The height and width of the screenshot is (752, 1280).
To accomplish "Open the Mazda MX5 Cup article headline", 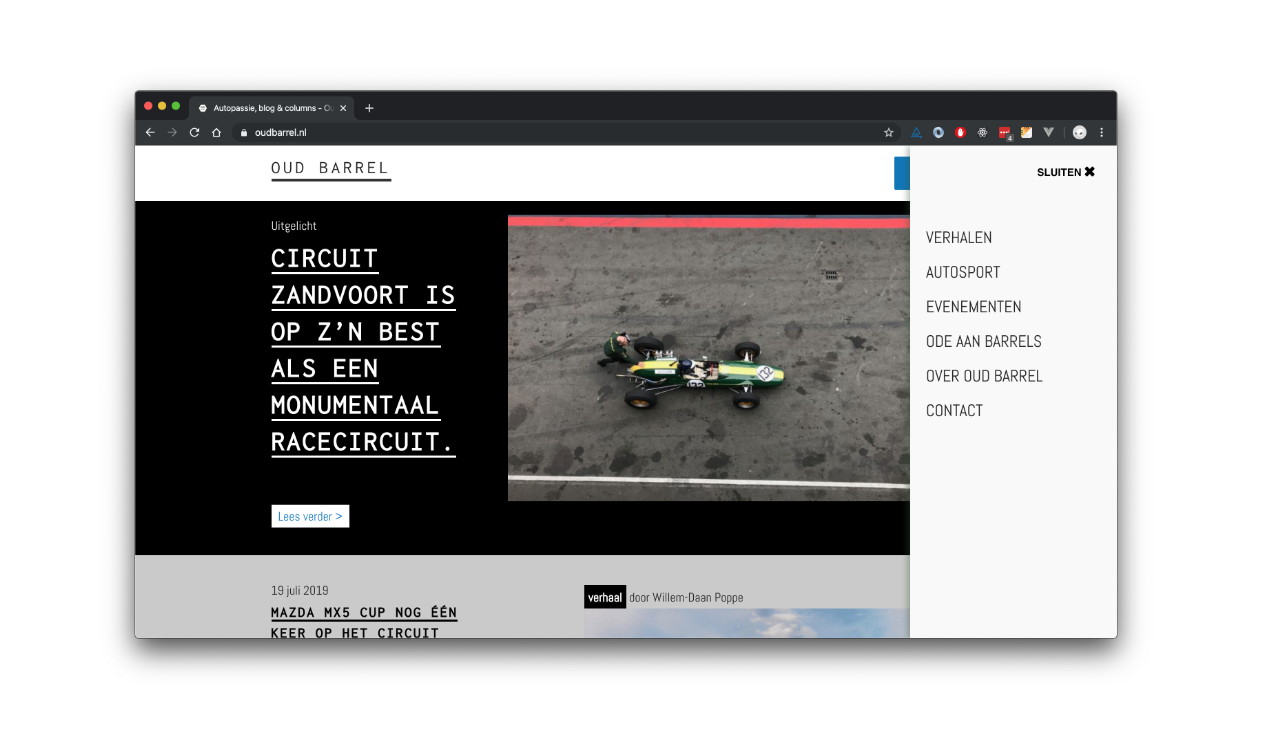I will point(364,622).
